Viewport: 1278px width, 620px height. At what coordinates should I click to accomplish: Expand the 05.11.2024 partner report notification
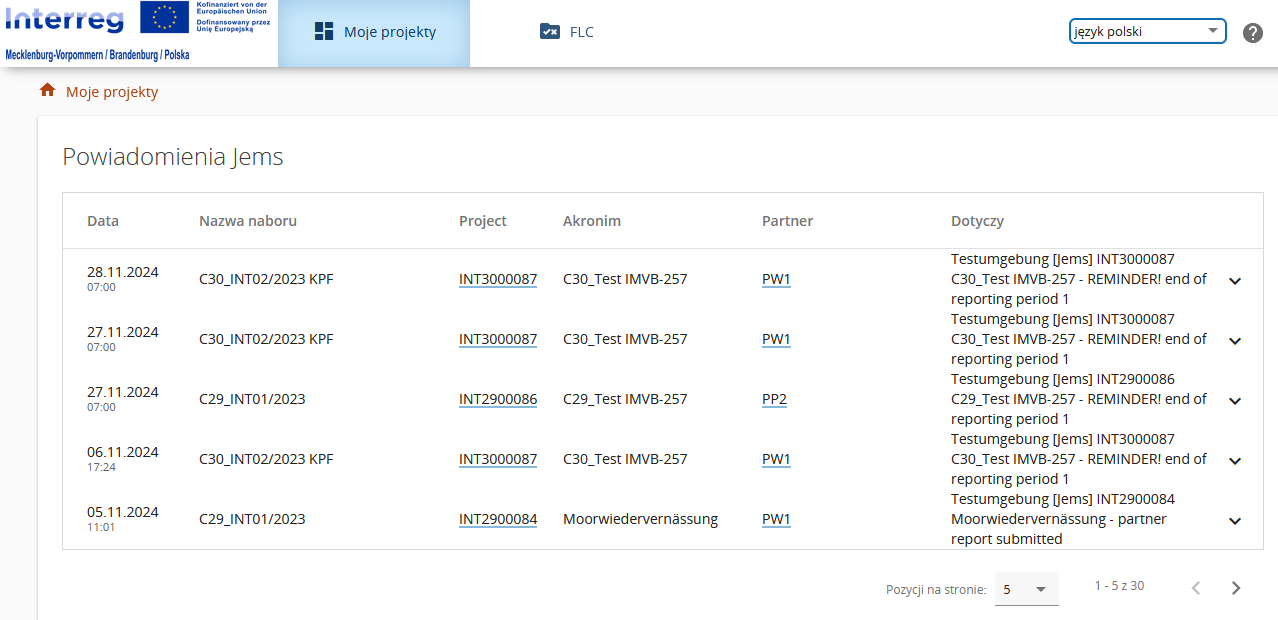coord(1235,521)
